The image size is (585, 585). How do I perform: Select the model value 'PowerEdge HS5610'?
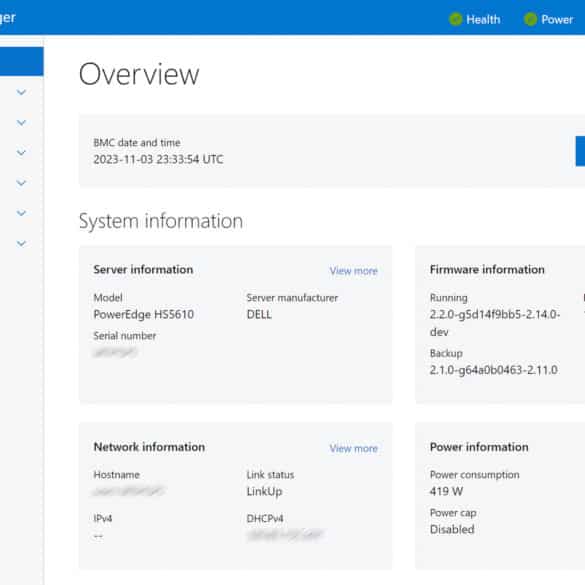pos(144,315)
